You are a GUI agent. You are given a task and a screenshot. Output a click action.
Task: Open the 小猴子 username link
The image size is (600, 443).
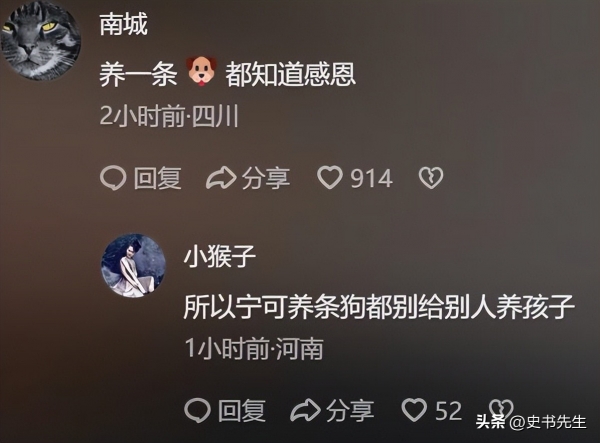pyautogui.click(x=219, y=256)
